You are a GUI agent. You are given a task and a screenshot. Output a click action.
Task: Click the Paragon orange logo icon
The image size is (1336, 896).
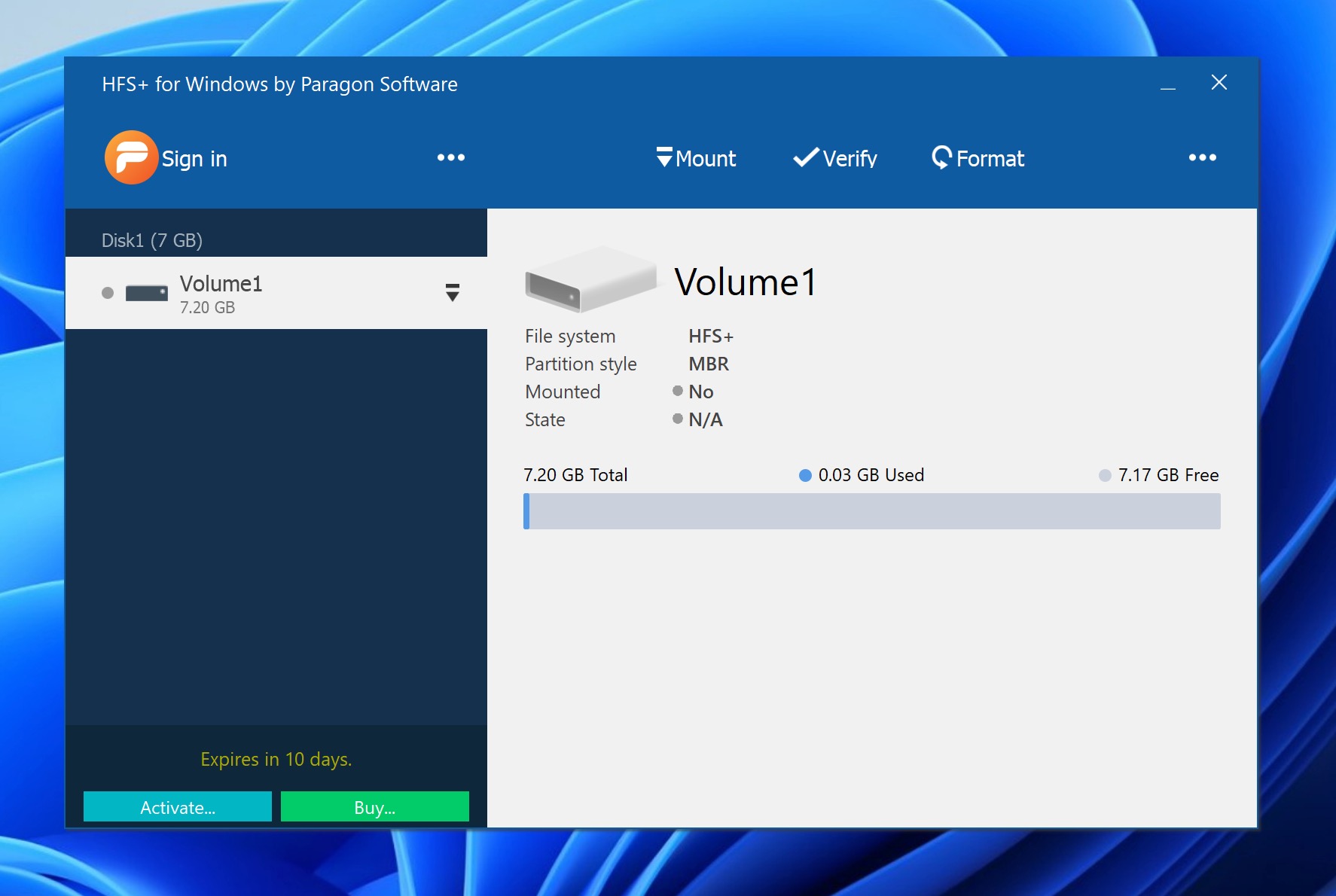(131, 157)
